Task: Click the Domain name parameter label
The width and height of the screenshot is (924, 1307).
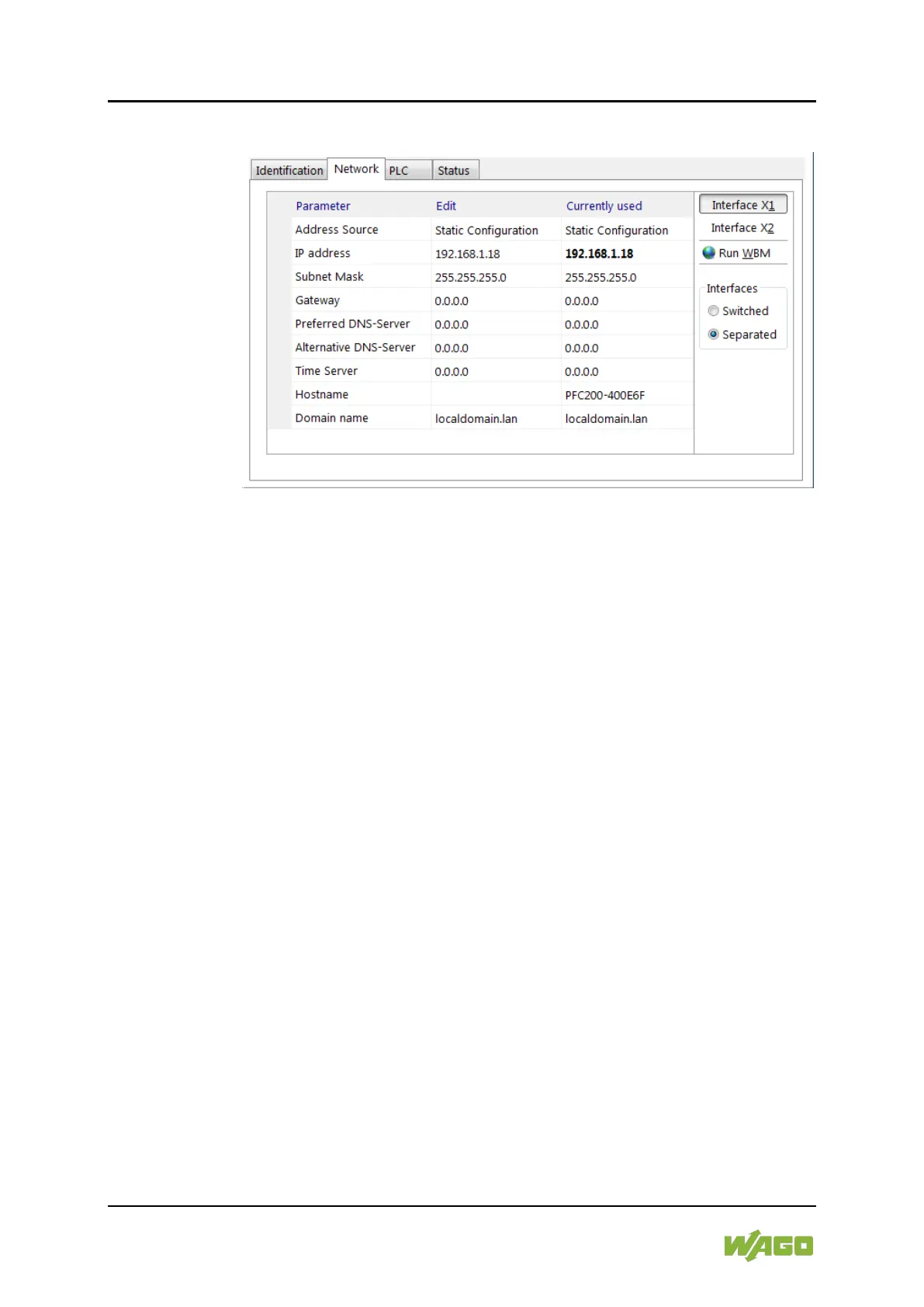Action: tap(331, 418)
